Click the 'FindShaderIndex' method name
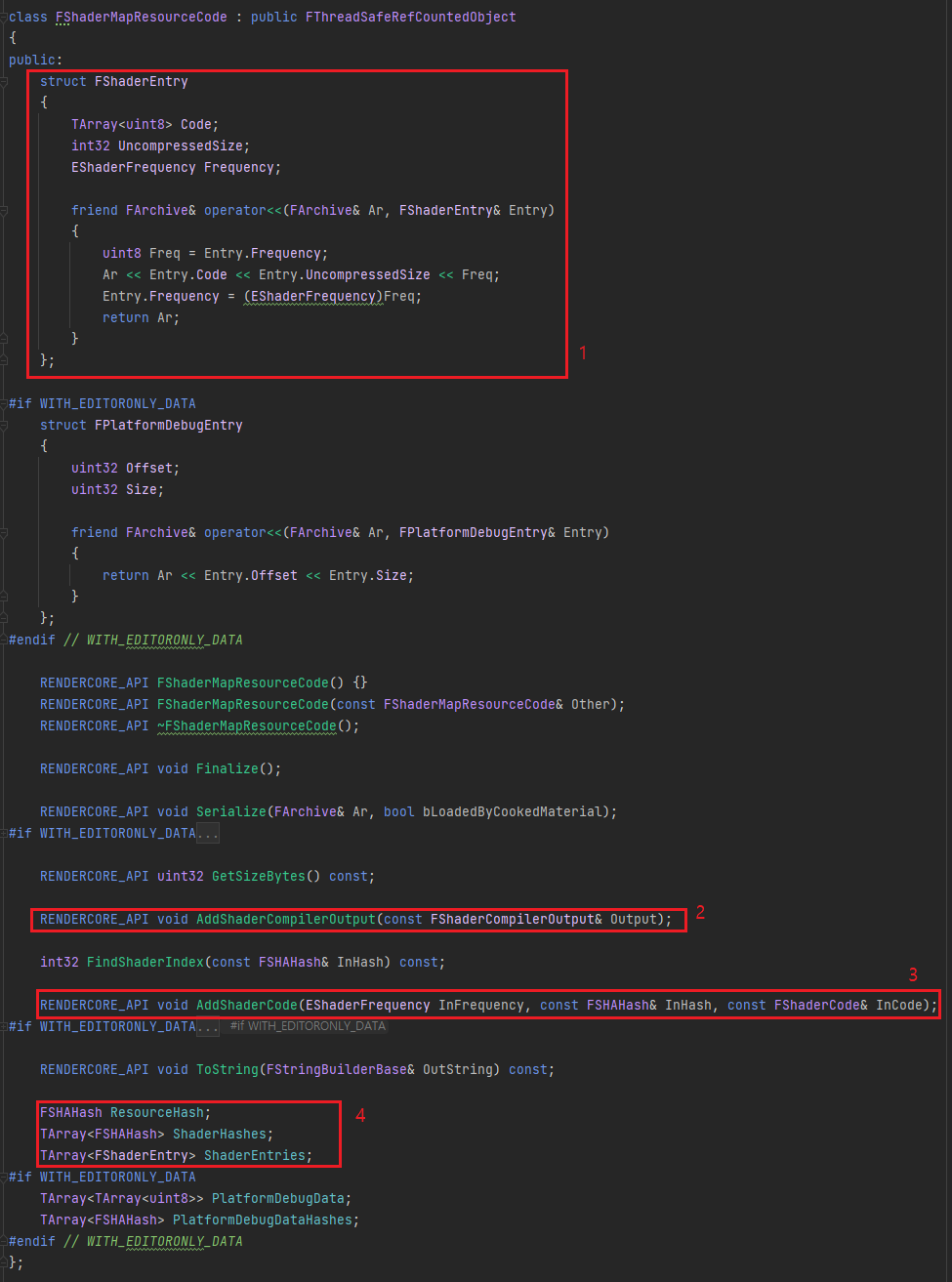952x1282 pixels. click(x=145, y=962)
